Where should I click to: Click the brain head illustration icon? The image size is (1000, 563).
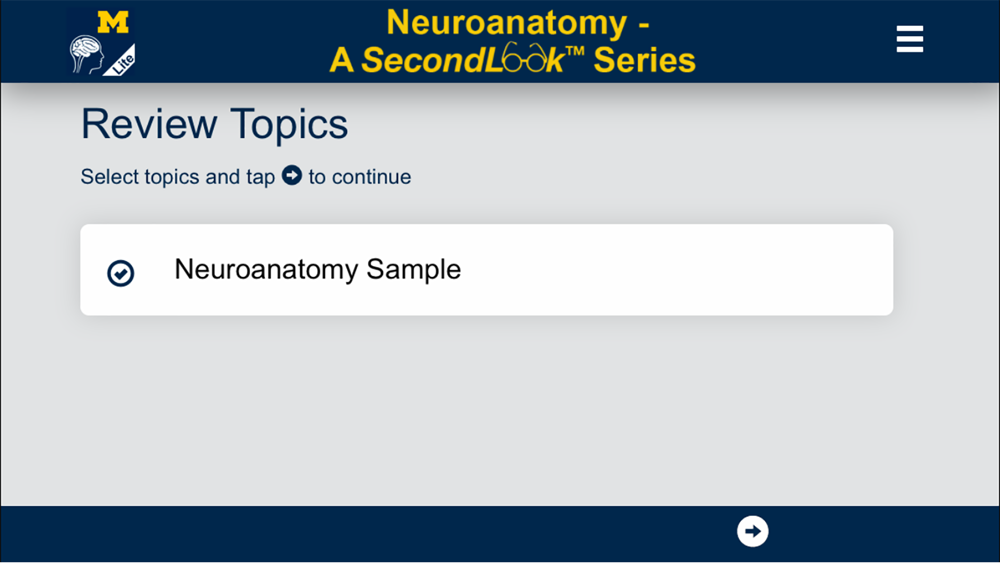86,55
